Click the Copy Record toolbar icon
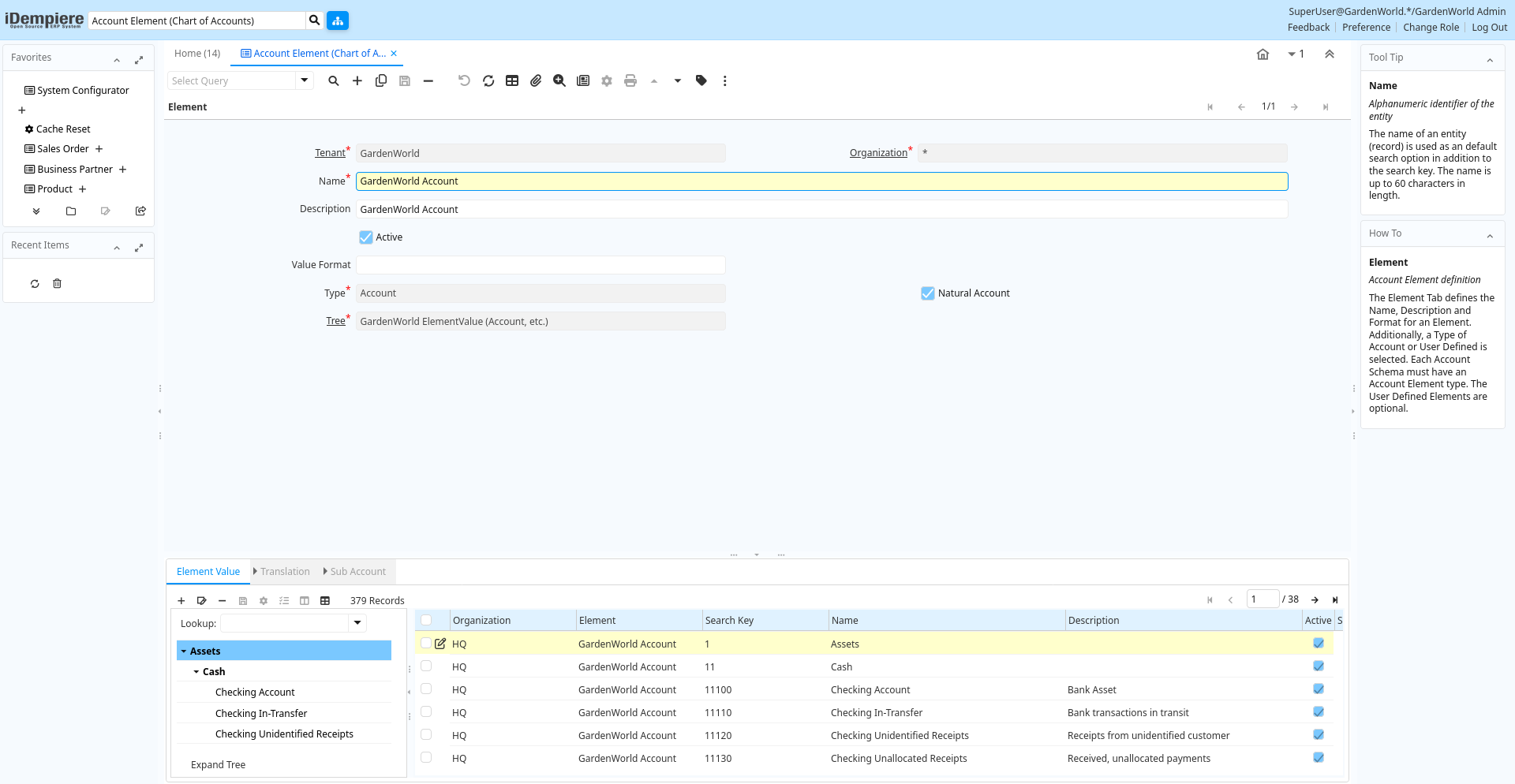The image size is (1515, 784). [381, 80]
